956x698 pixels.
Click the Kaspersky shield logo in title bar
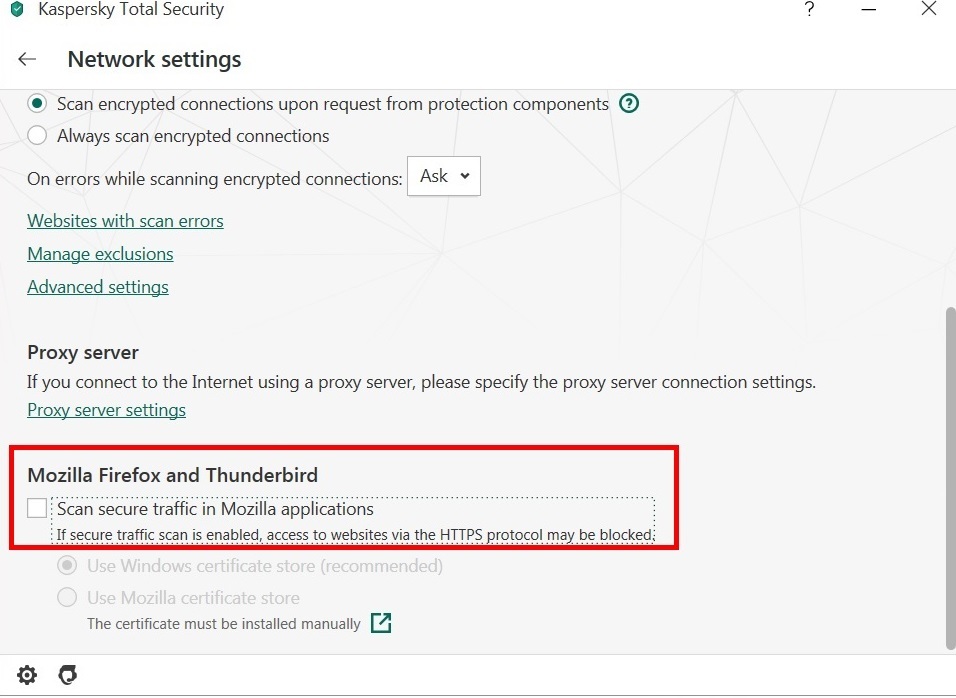pyautogui.click(x=16, y=10)
